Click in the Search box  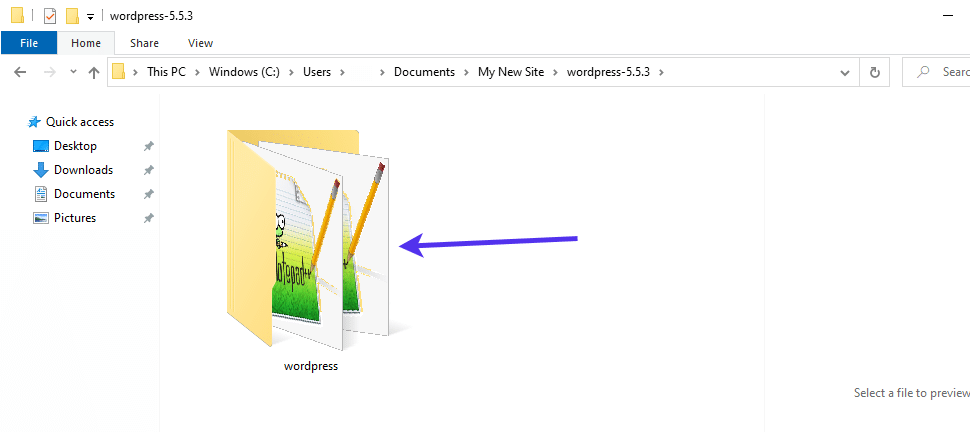coord(950,72)
